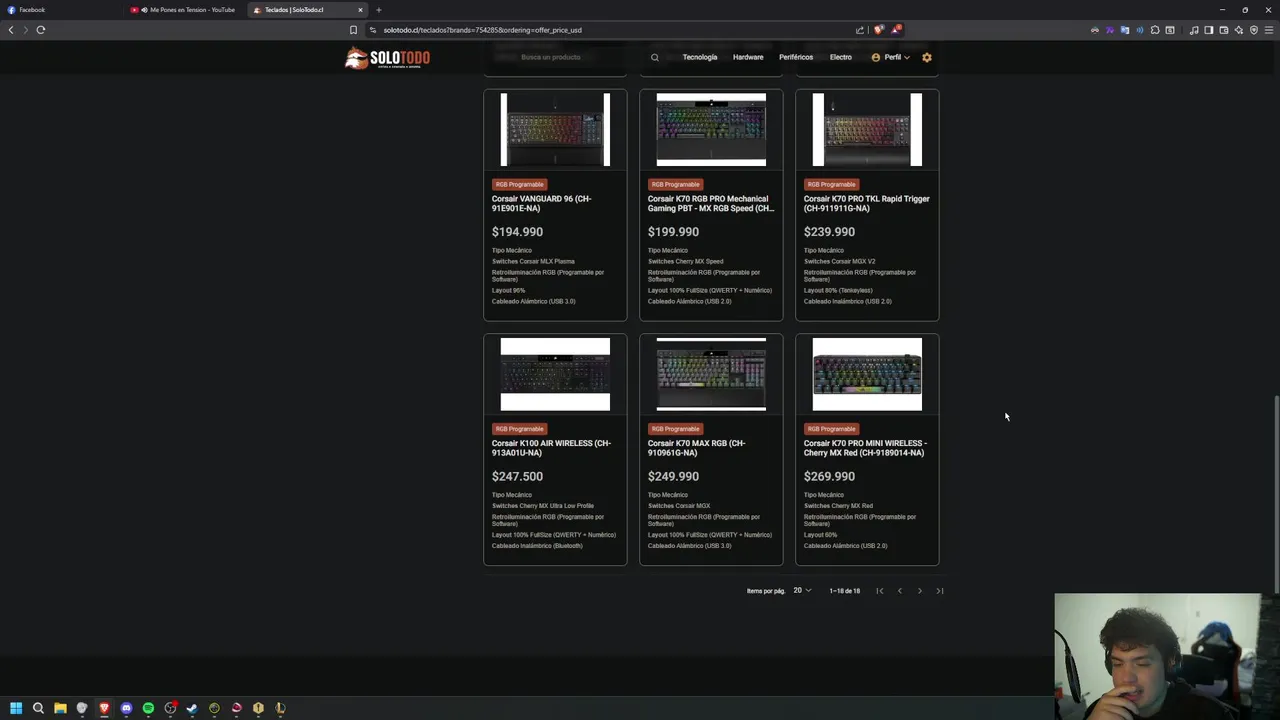
Task: Click the translate extension icon
Action: pyautogui.click(x=1125, y=30)
